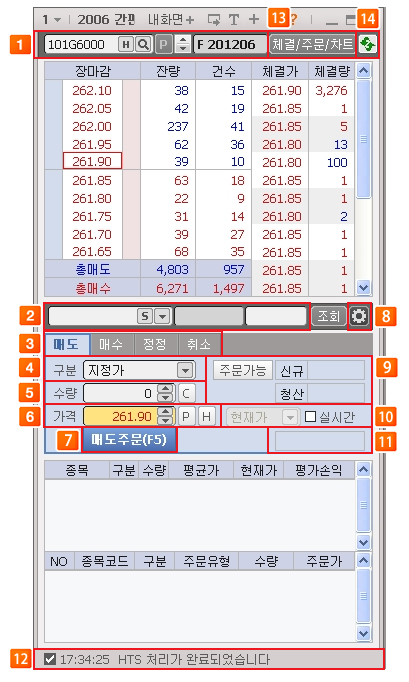Click the 가격 input field showing 261.90

(x=121, y=417)
